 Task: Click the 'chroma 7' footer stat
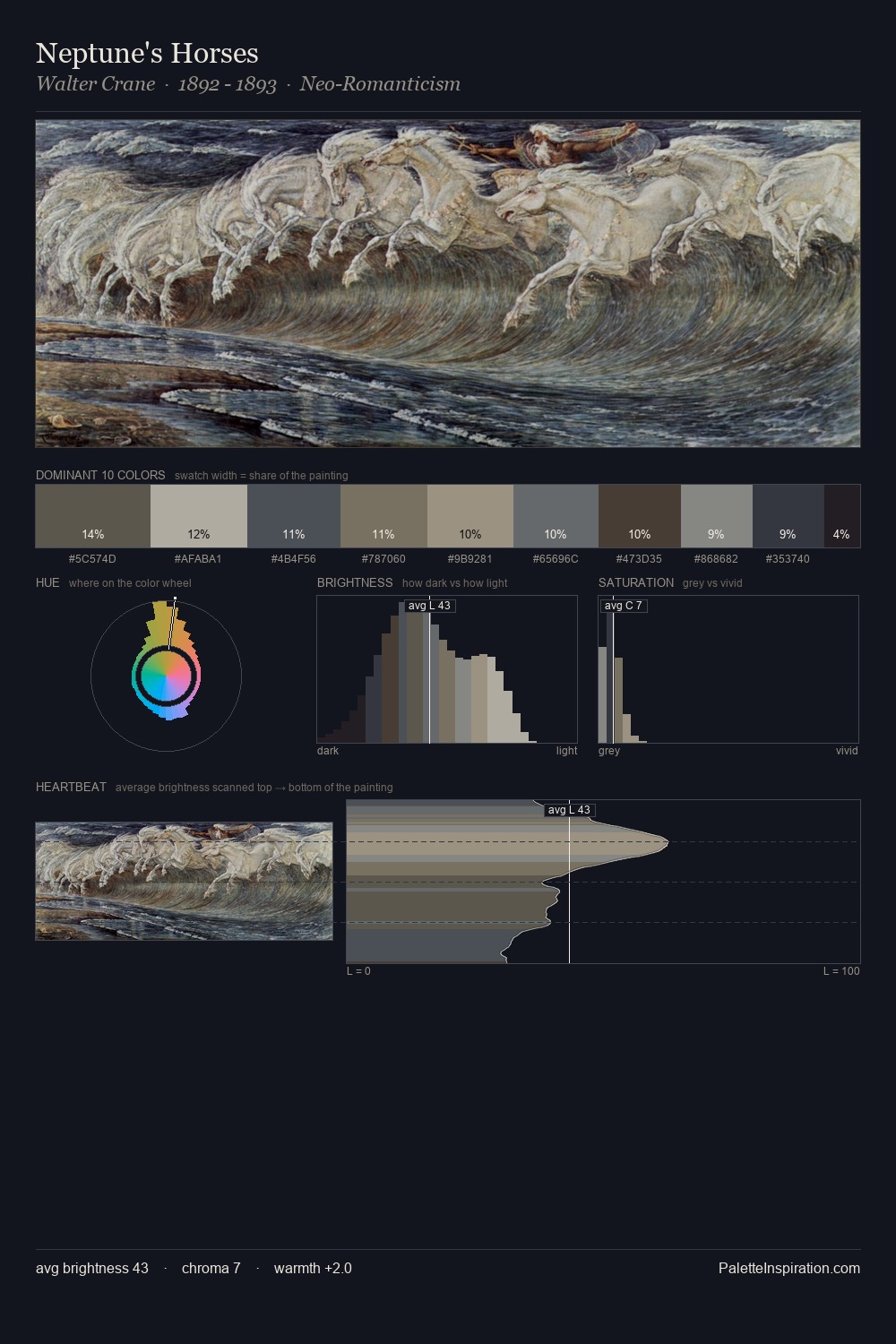click(211, 1268)
